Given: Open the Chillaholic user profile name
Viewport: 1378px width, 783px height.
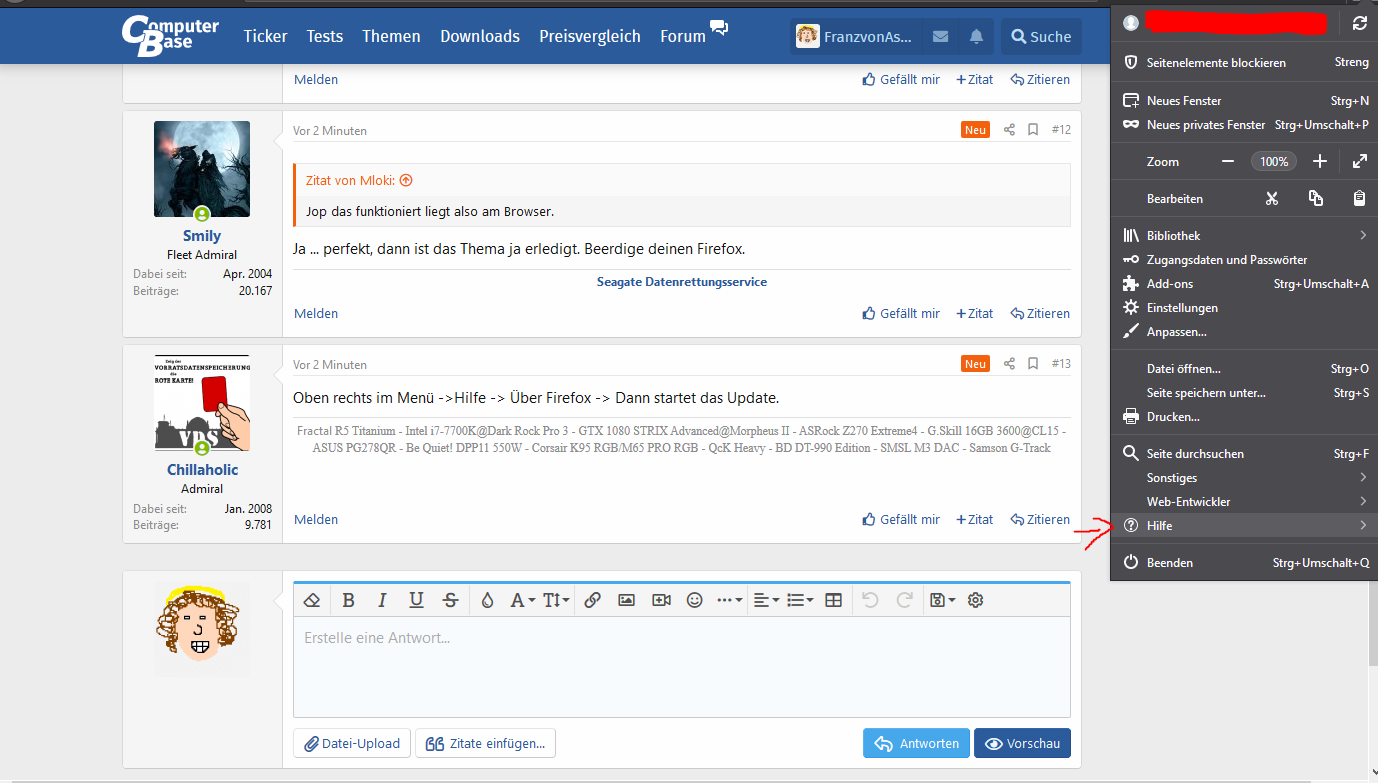Looking at the screenshot, I should click(x=202, y=470).
